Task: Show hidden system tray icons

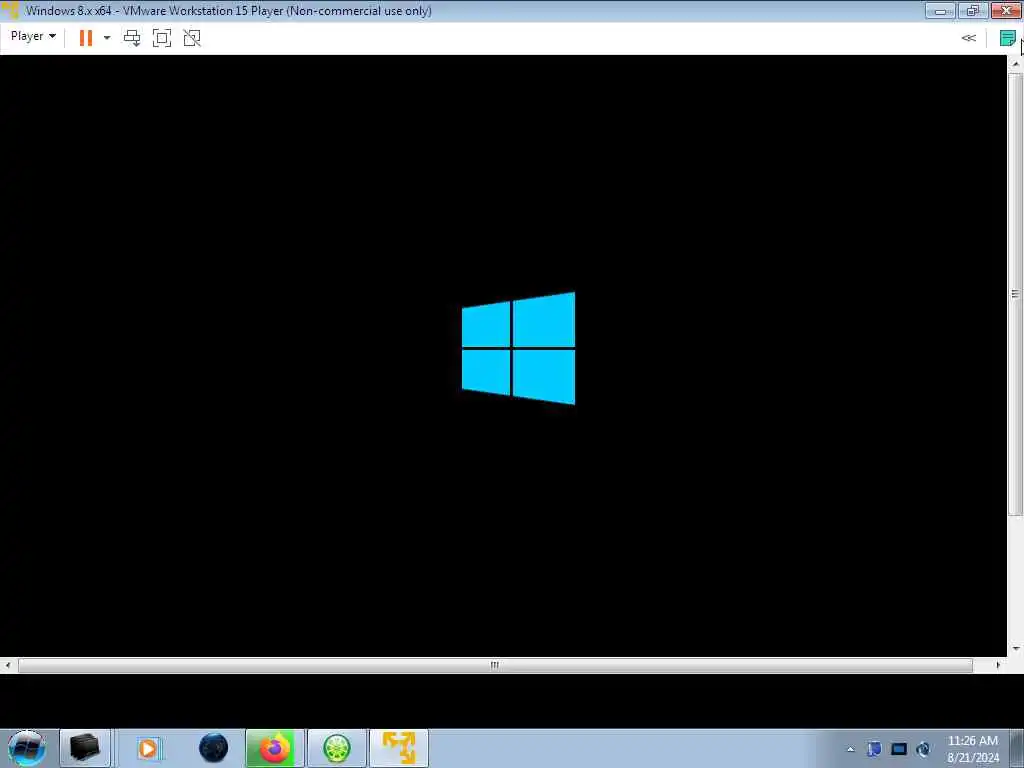Action: 850,749
